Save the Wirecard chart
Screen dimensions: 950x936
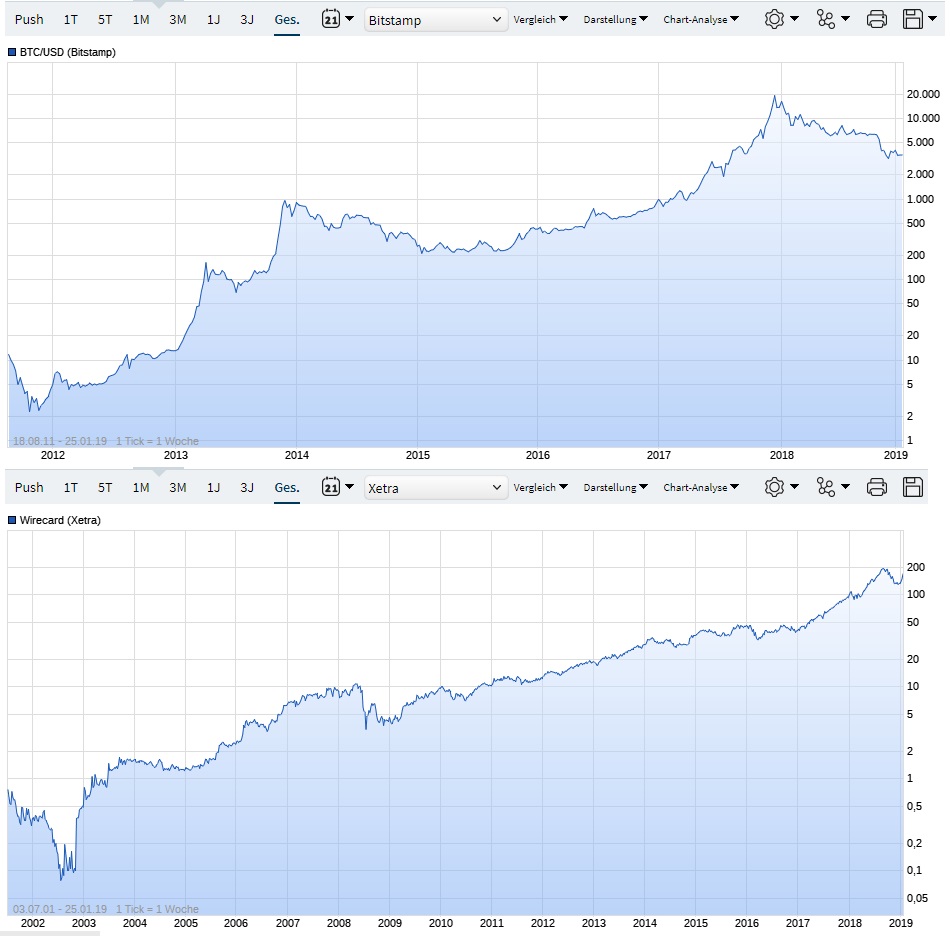click(912, 487)
